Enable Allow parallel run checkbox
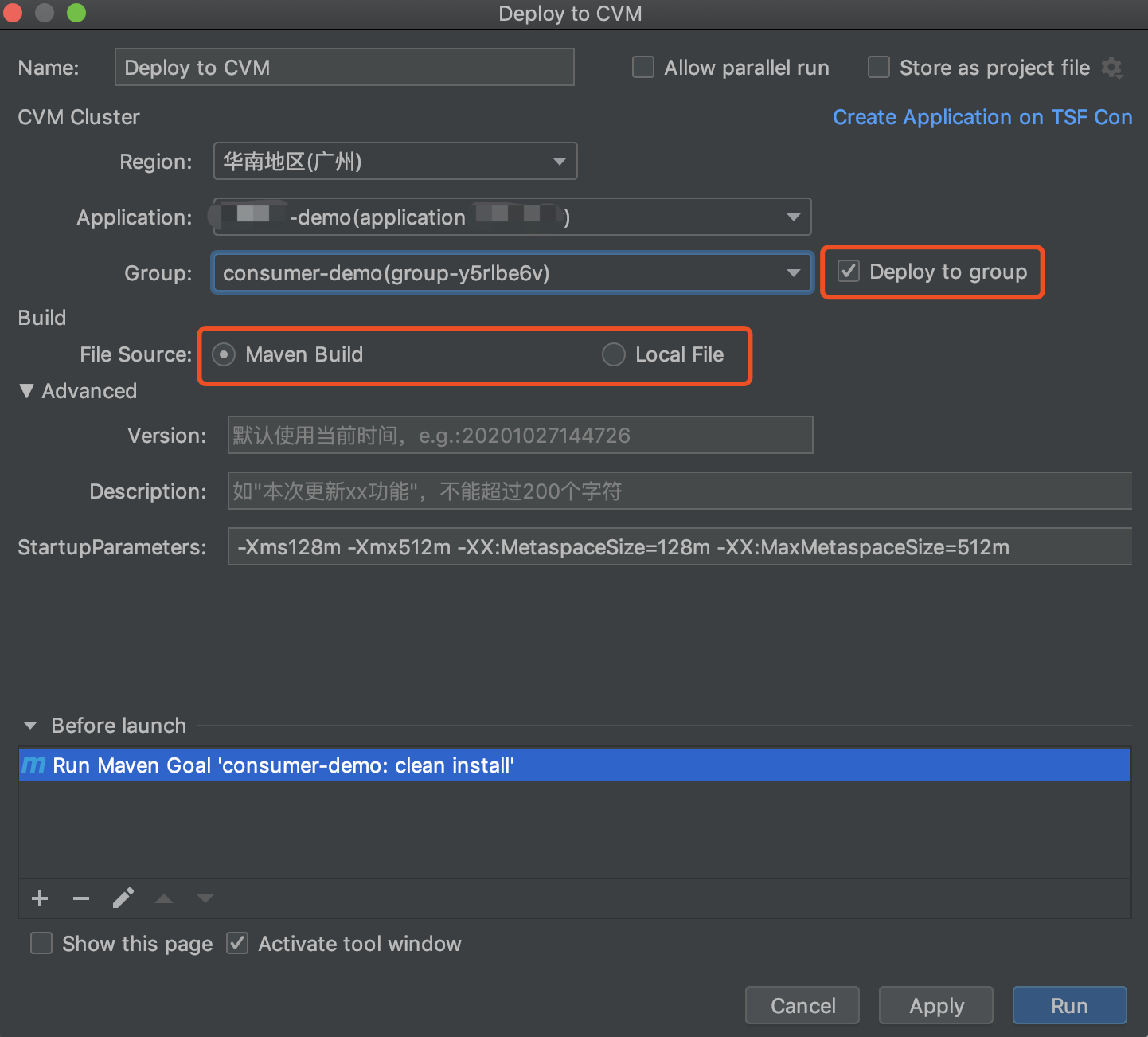The width and height of the screenshot is (1148, 1037). pos(643,68)
